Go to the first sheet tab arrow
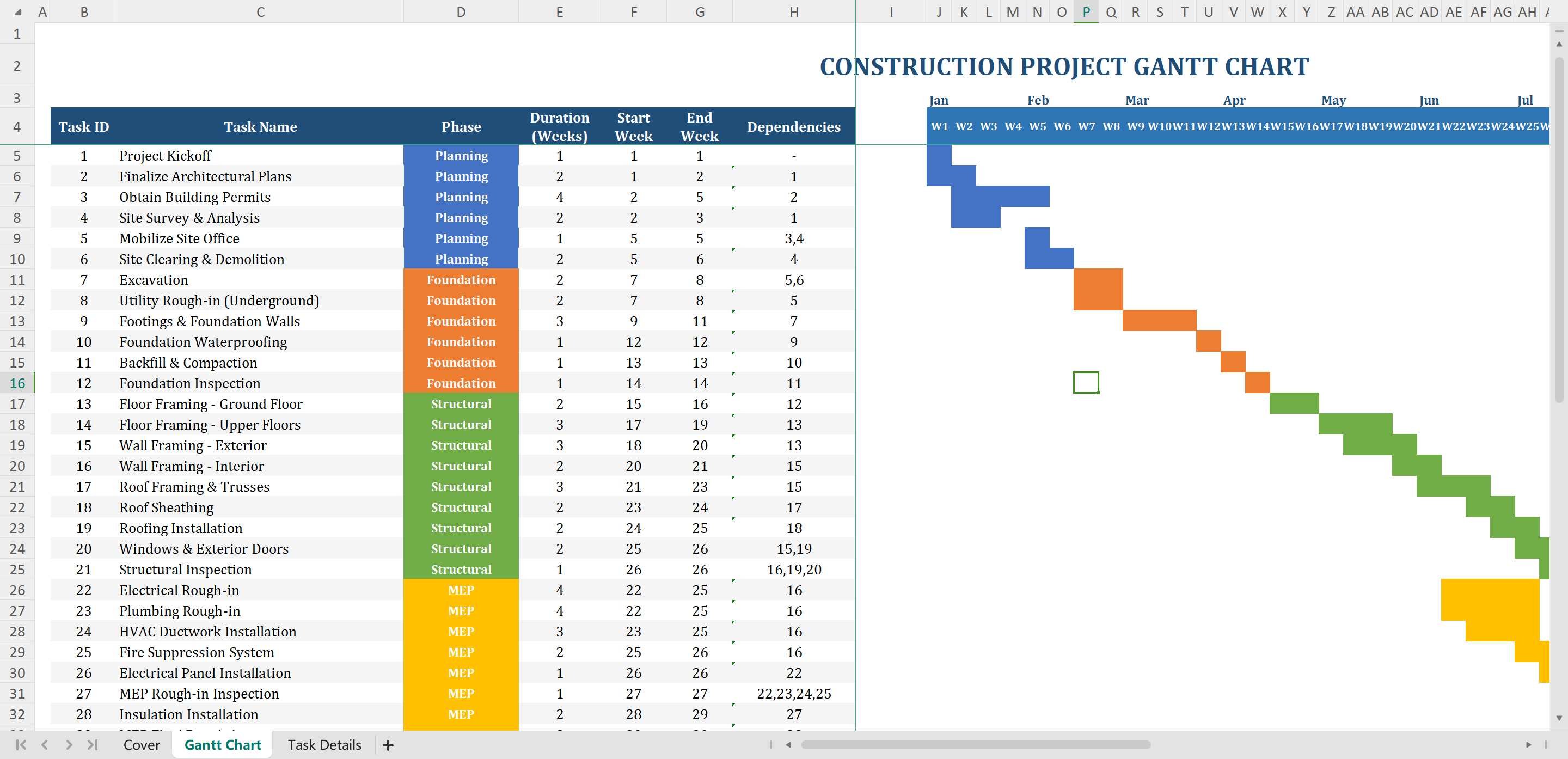This screenshot has height=759, width=1568. pyautogui.click(x=21, y=744)
